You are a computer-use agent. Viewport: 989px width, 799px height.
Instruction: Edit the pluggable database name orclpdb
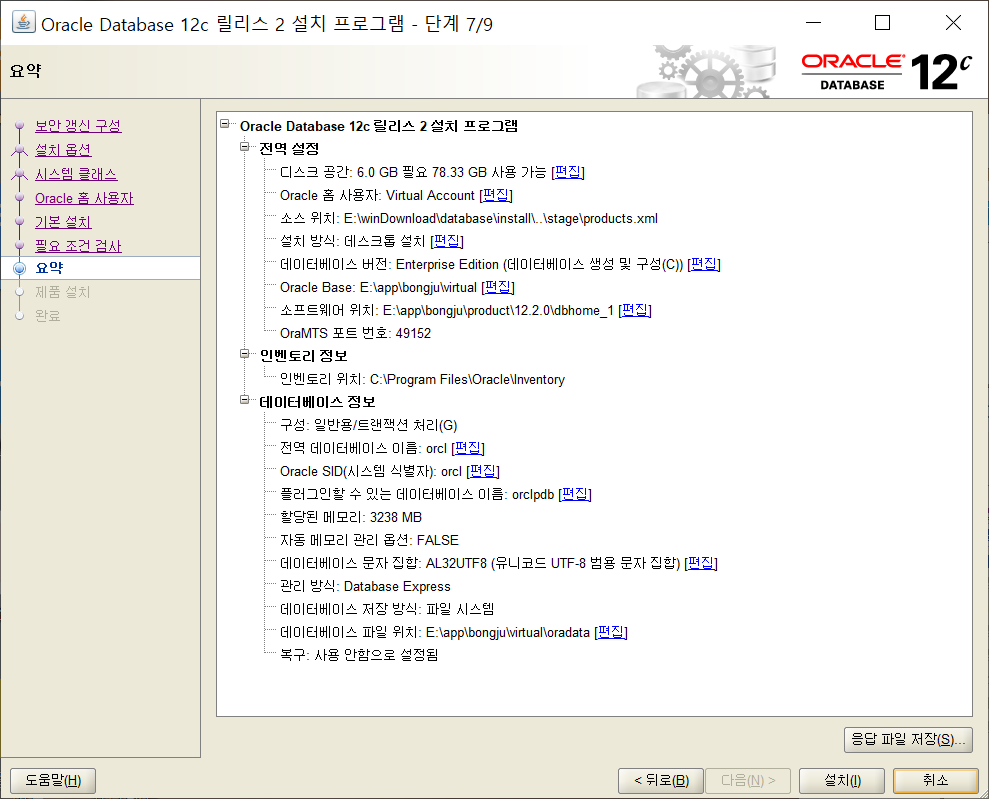575,494
